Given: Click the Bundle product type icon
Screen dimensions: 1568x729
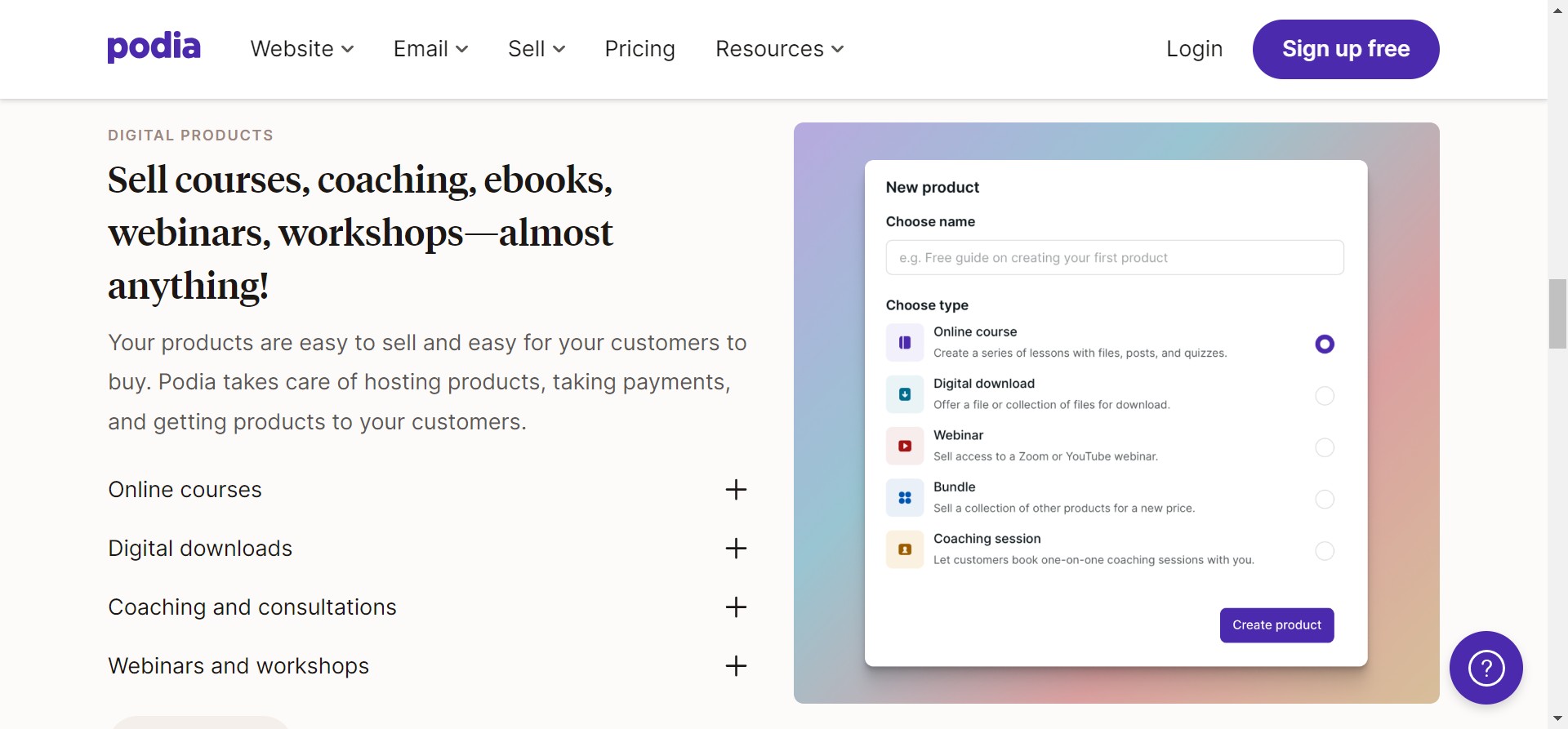Looking at the screenshot, I should pos(905,498).
